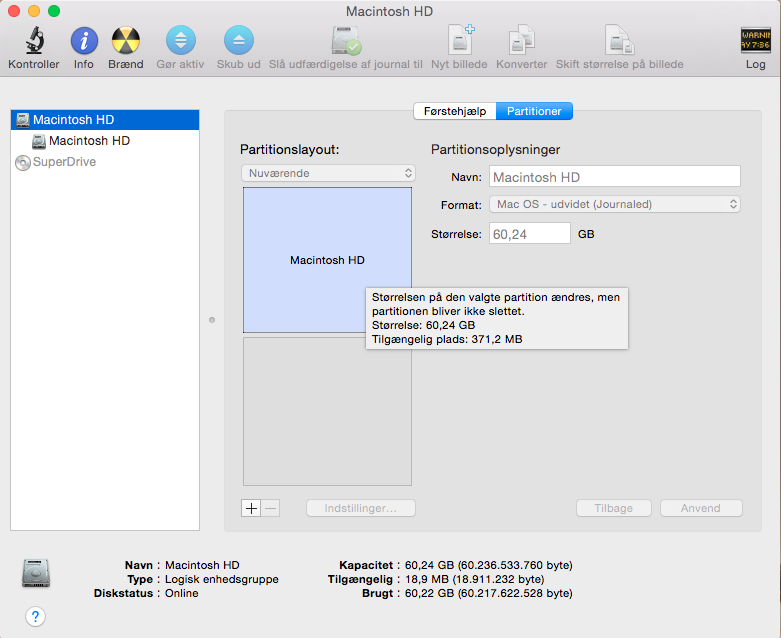Image resolution: width=781 pixels, height=638 pixels.
Task: Open the Log viewer icon
Action: tap(755, 40)
